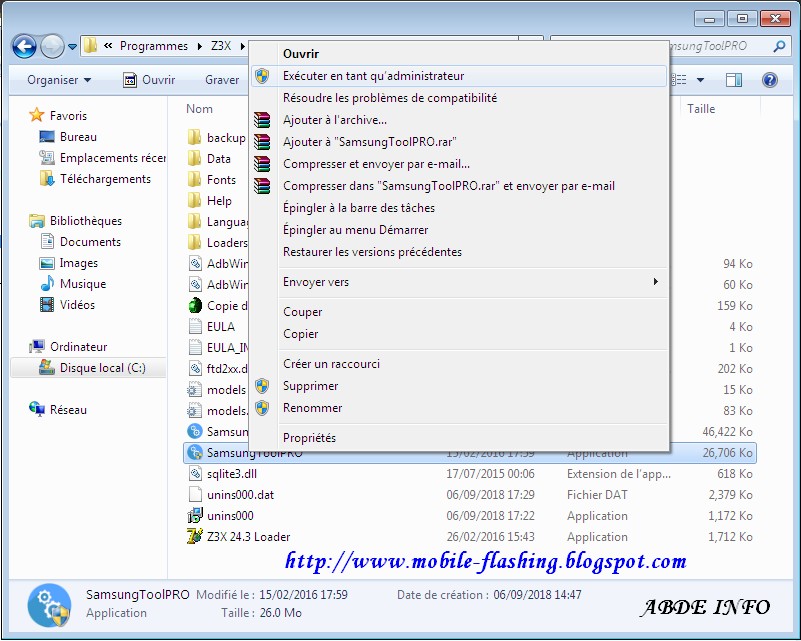Click the Forward navigation arrow
The width and height of the screenshot is (801, 641).
pos(52,46)
